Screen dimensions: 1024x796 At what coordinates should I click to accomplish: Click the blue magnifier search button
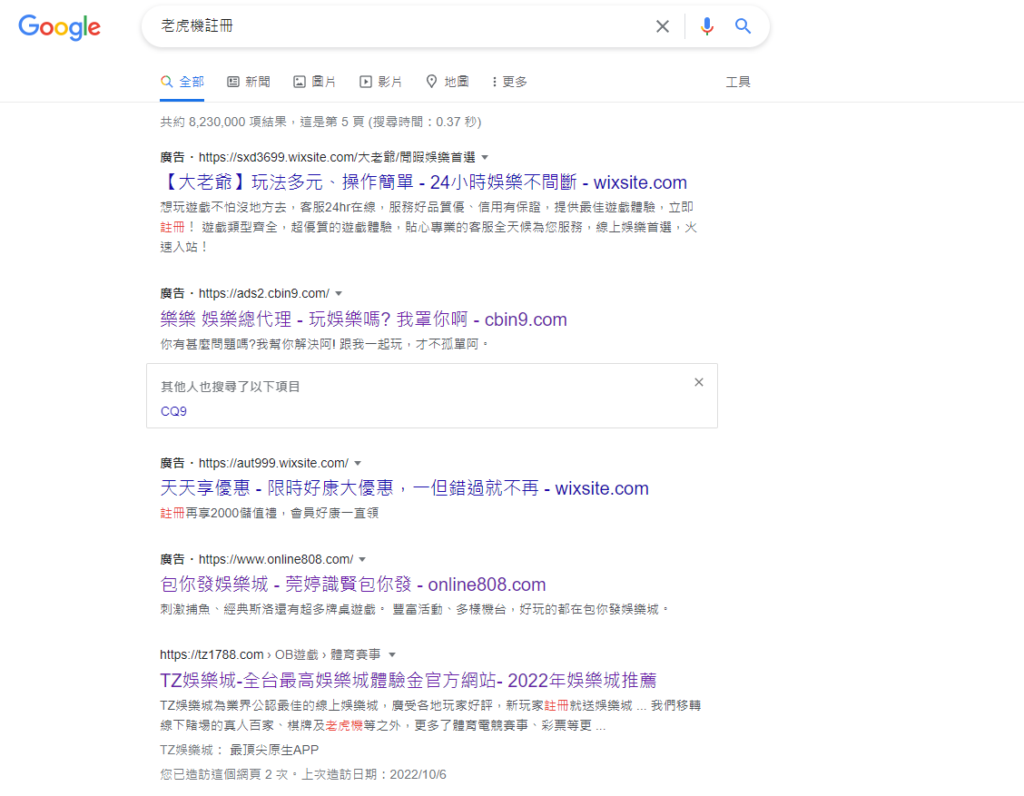coord(743,26)
